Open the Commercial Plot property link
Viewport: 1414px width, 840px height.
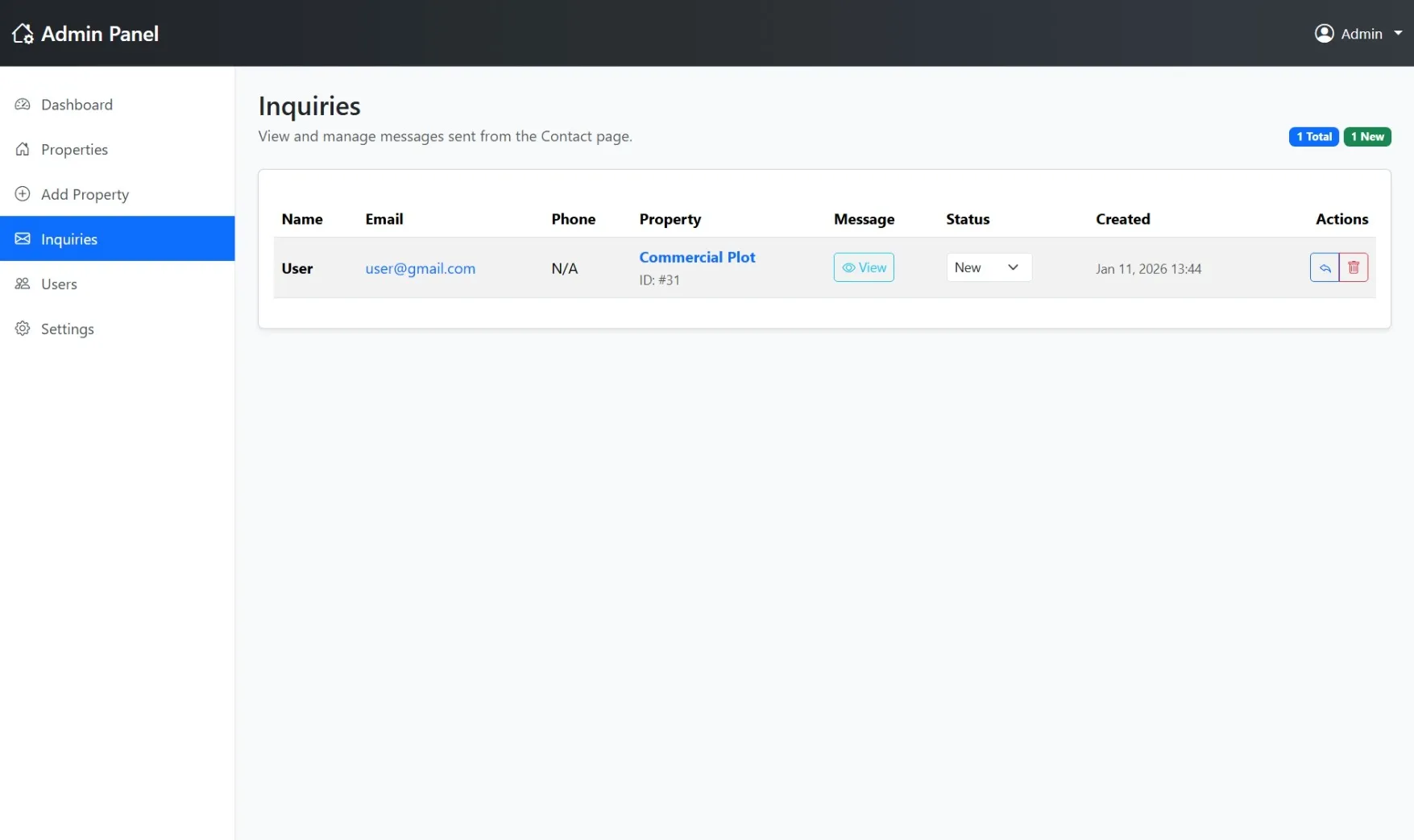coord(697,256)
